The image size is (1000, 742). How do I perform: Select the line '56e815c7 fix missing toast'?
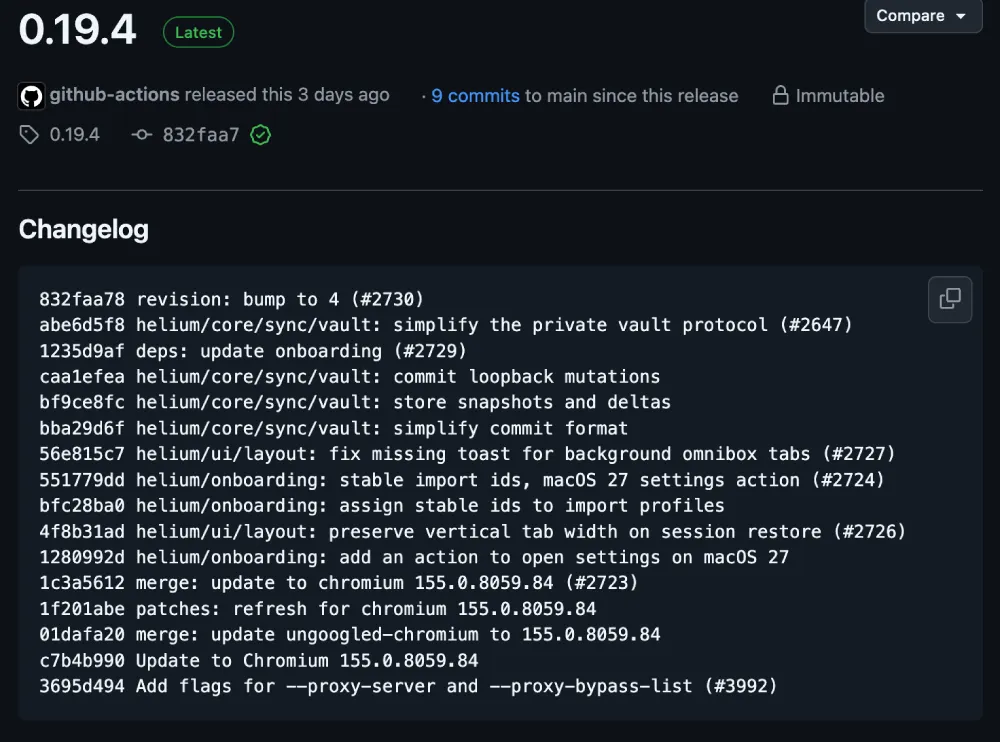(467, 454)
